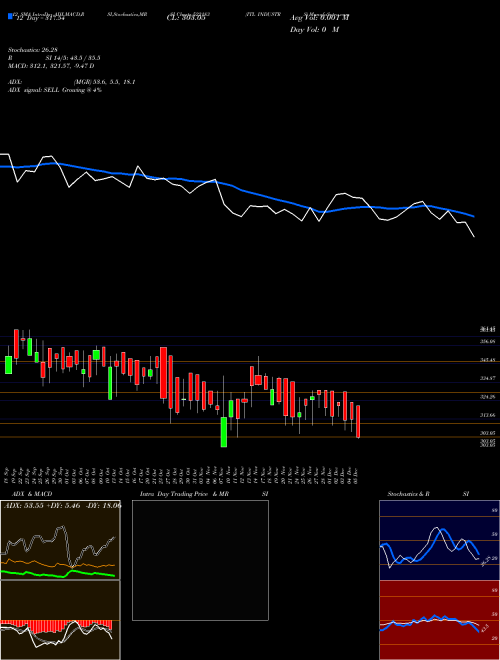Open the red RSI chart panel
The width and height of the screenshot is (500, 660).
tap(439, 620)
